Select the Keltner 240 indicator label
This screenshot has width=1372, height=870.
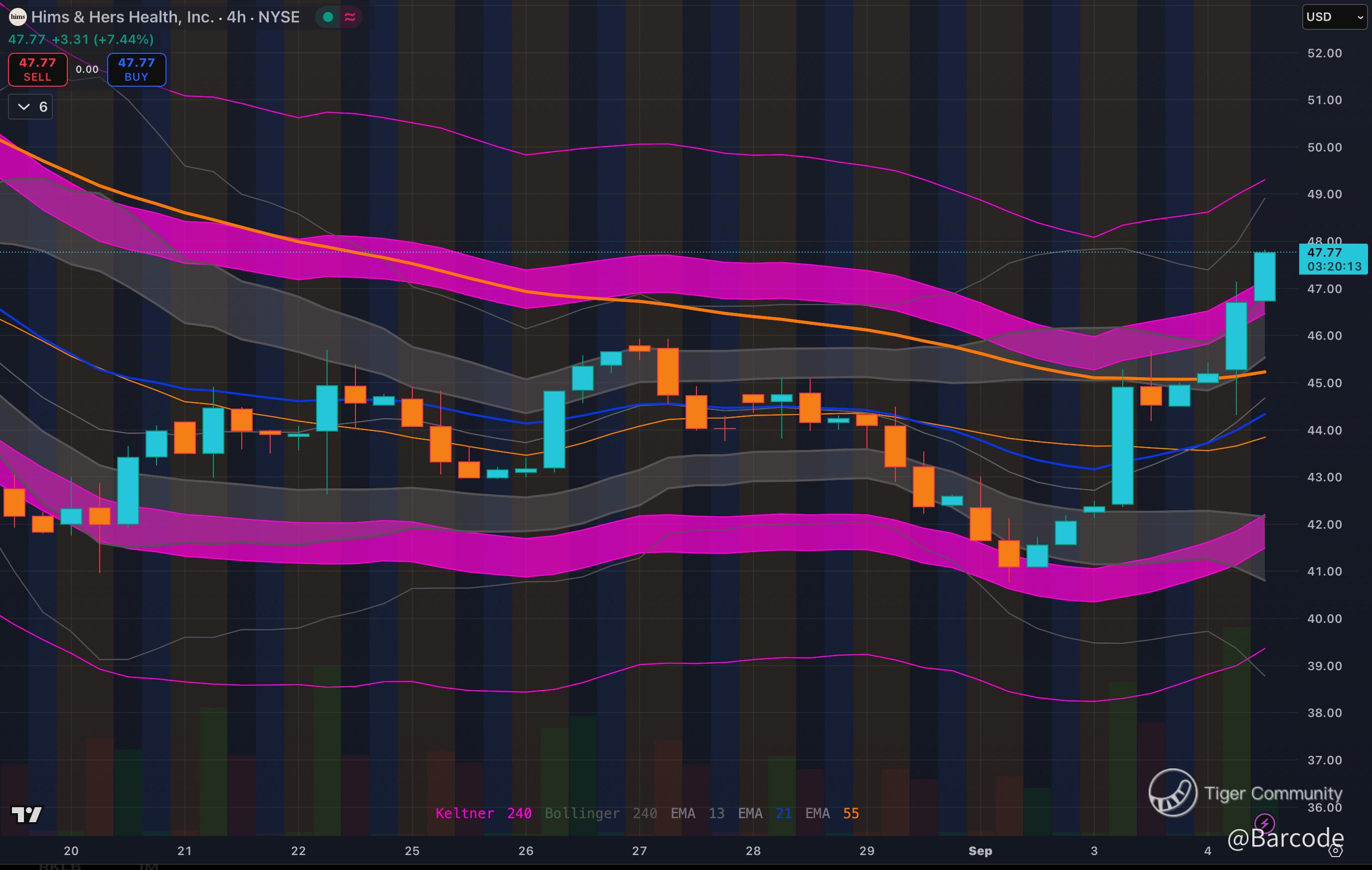tap(483, 813)
